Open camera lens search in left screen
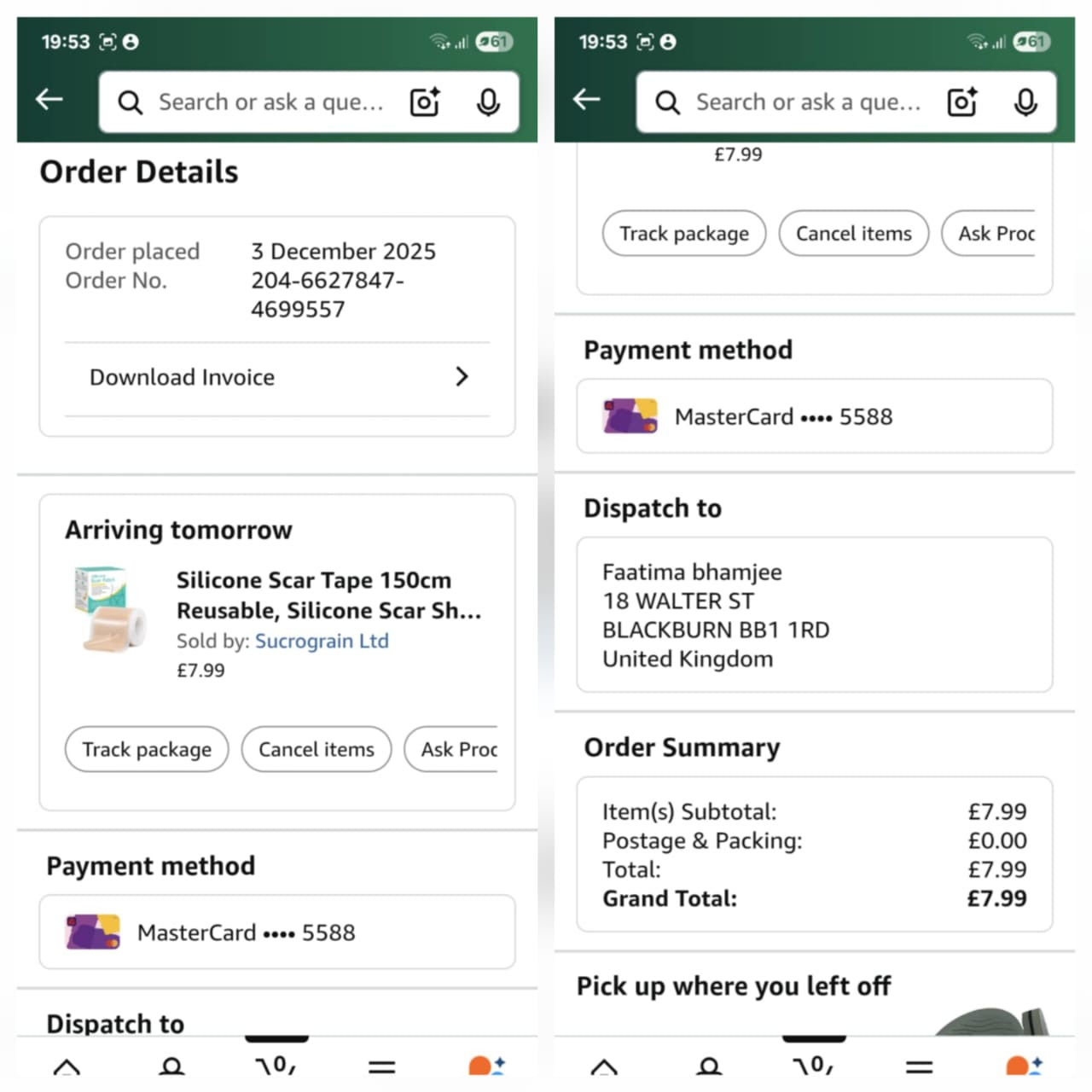The width and height of the screenshot is (1092, 1092). click(x=425, y=102)
